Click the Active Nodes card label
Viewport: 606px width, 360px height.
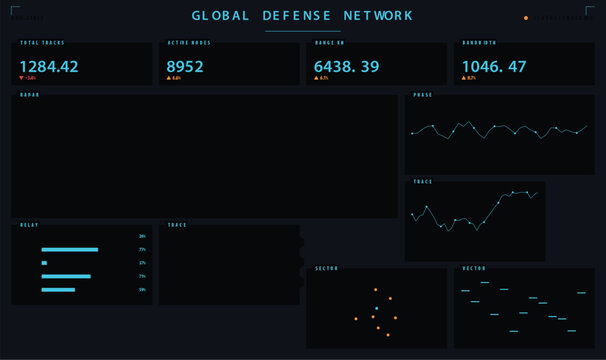point(189,43)
